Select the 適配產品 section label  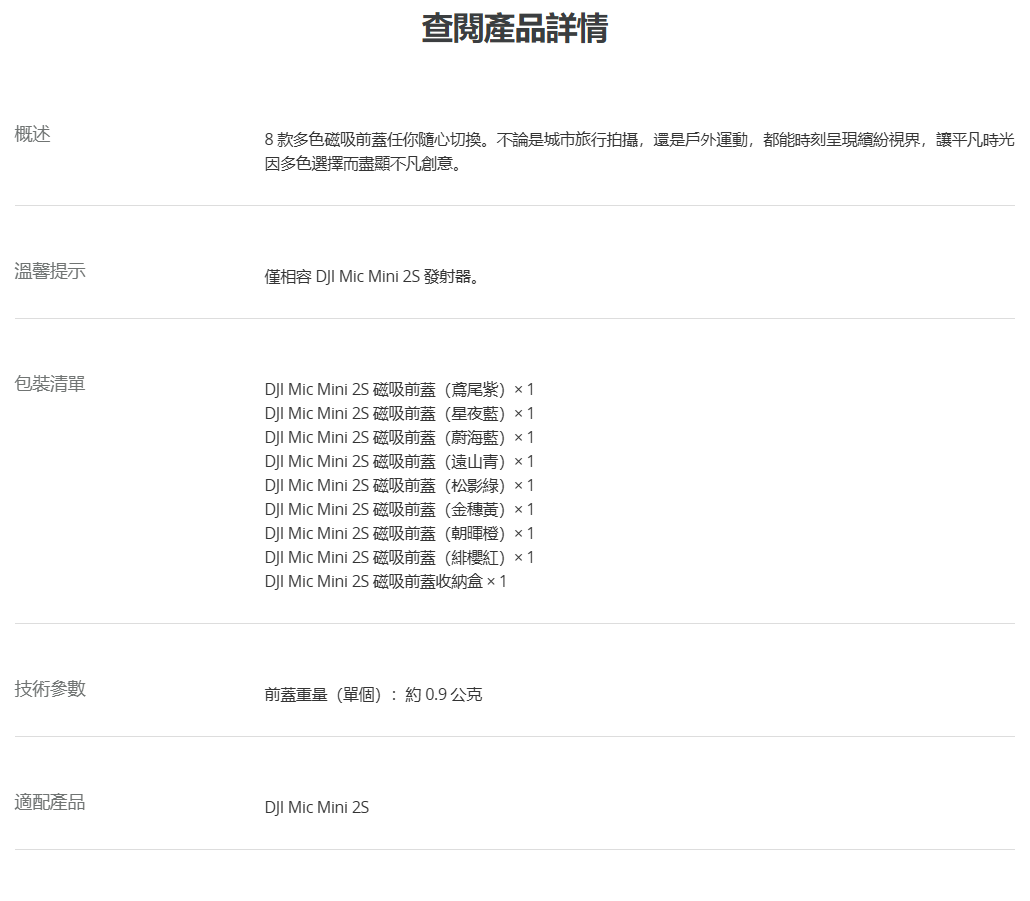tap(50, 802)
